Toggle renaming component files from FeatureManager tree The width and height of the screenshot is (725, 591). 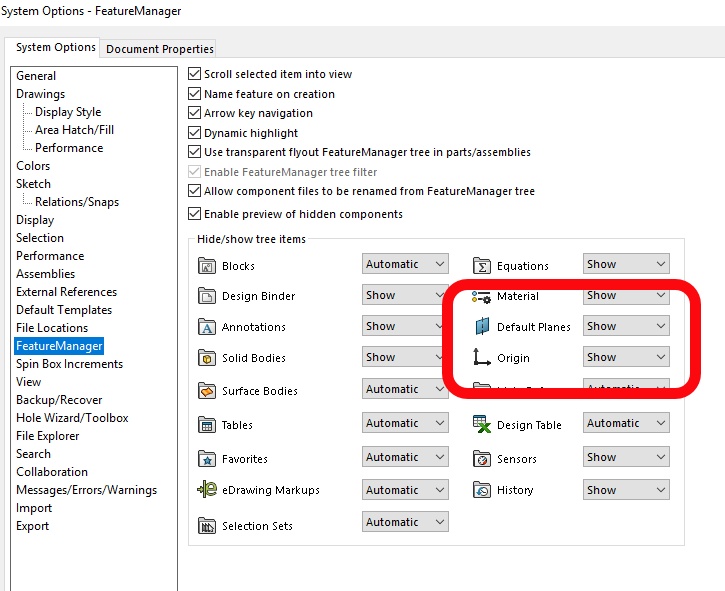(x=195, y=191)
